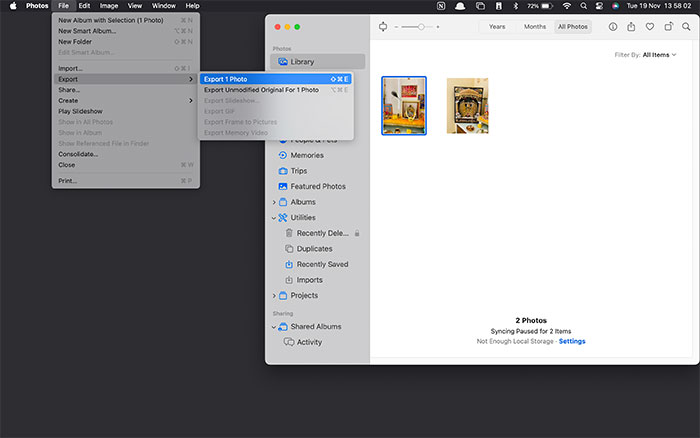Select Export Unmodified Original For 1 Photo

(x=261, y=90)
